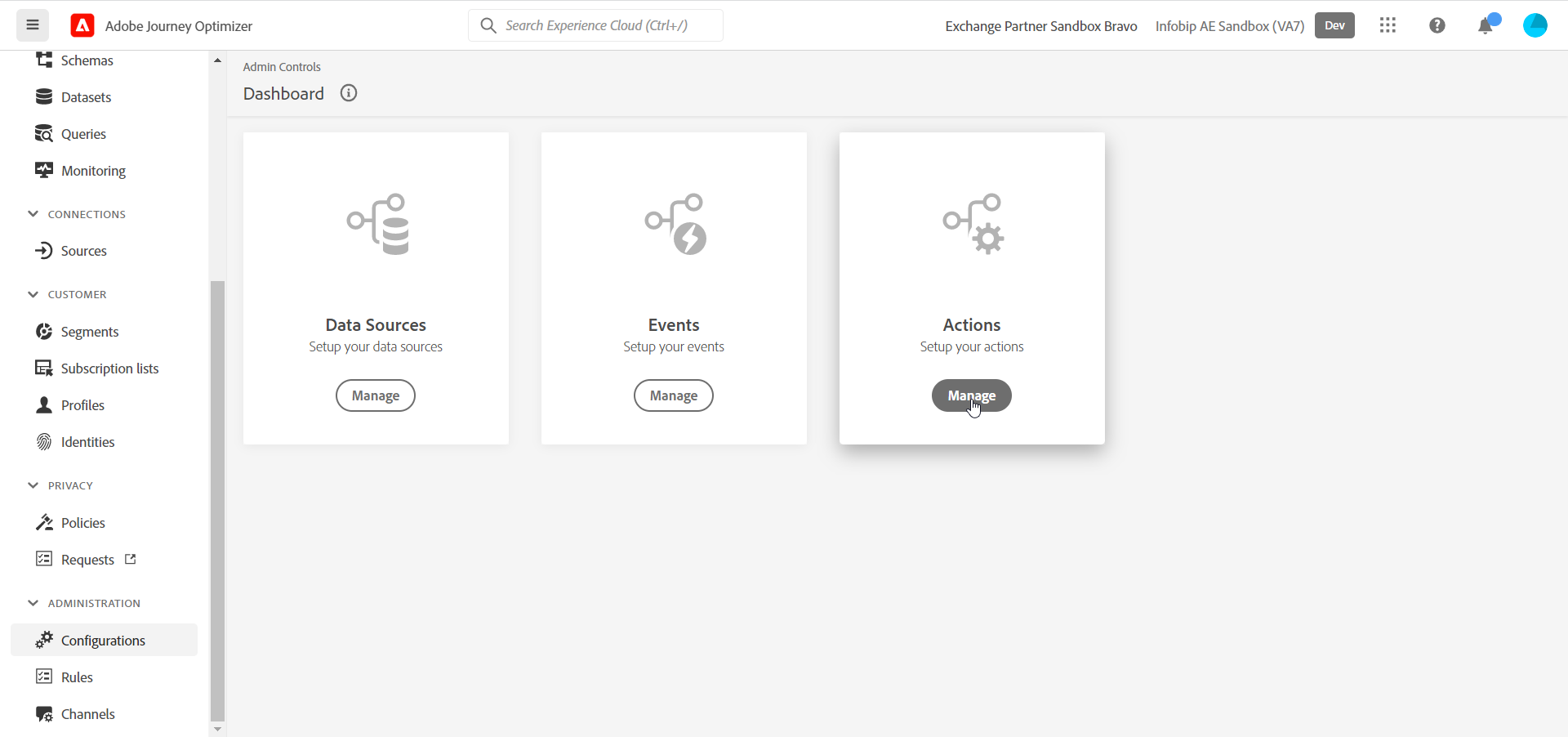This screenshot has height=737, width=1568.
Task: Open the notifications bell
Action: (1486, 25)
